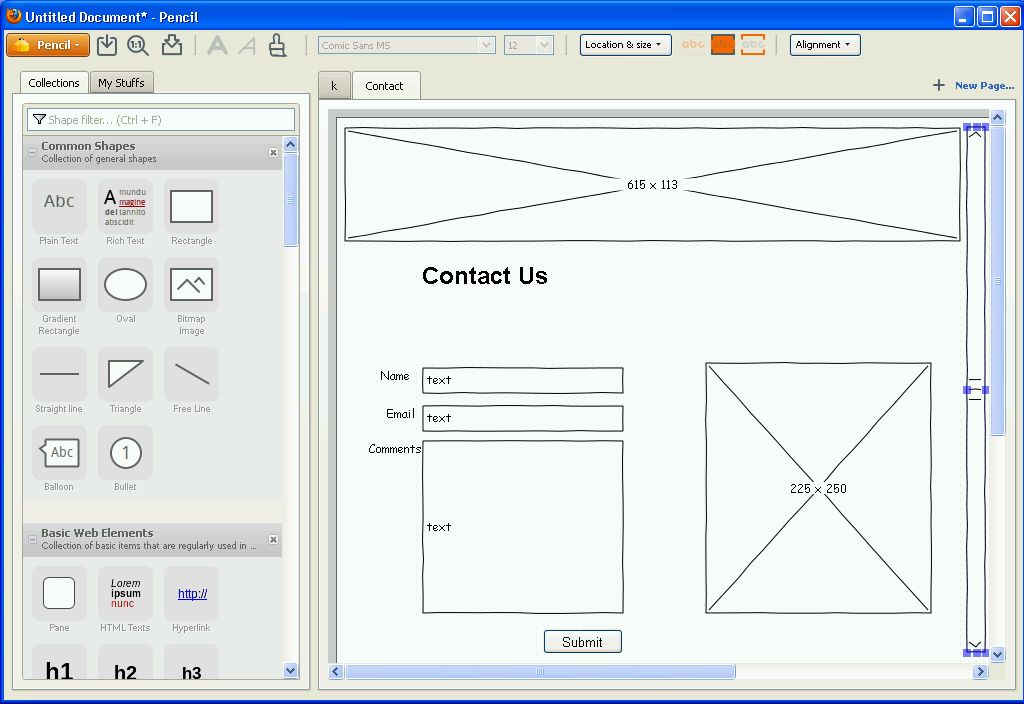Click the Shape filter search field

pyautogui.click(x=161, y=120)
